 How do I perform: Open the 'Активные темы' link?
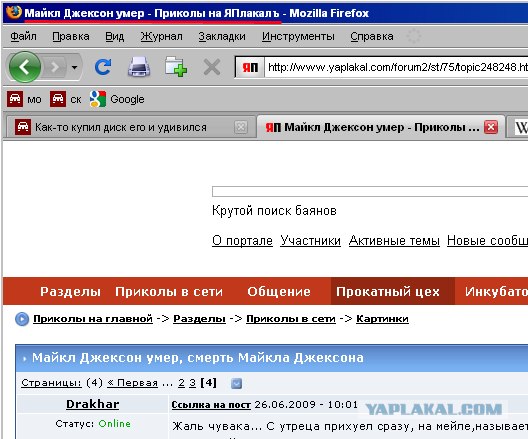pyautogui.click(x=394, y=241)
